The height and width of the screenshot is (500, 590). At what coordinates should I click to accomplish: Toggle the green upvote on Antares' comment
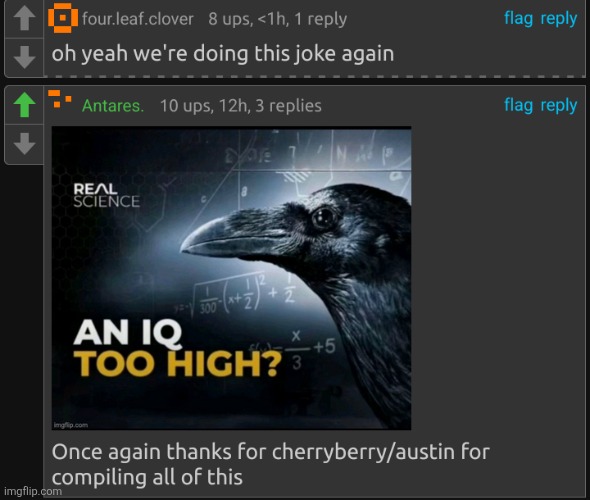coord(24,105)
